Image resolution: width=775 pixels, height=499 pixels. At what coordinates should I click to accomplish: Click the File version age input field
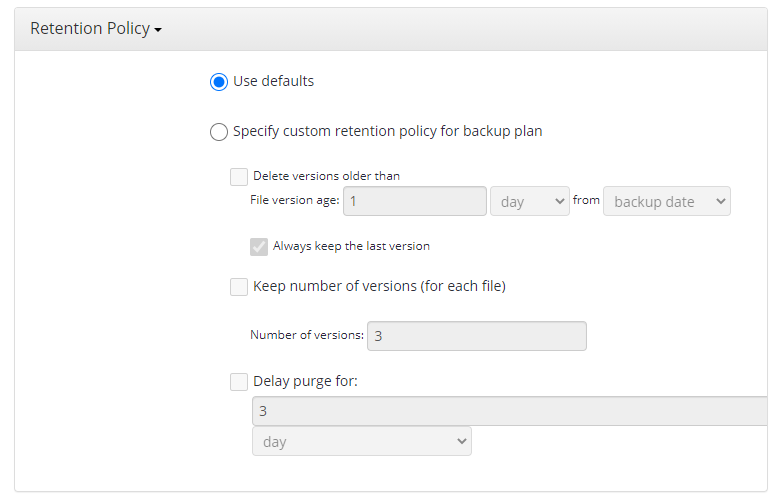(x=415, y=202)
